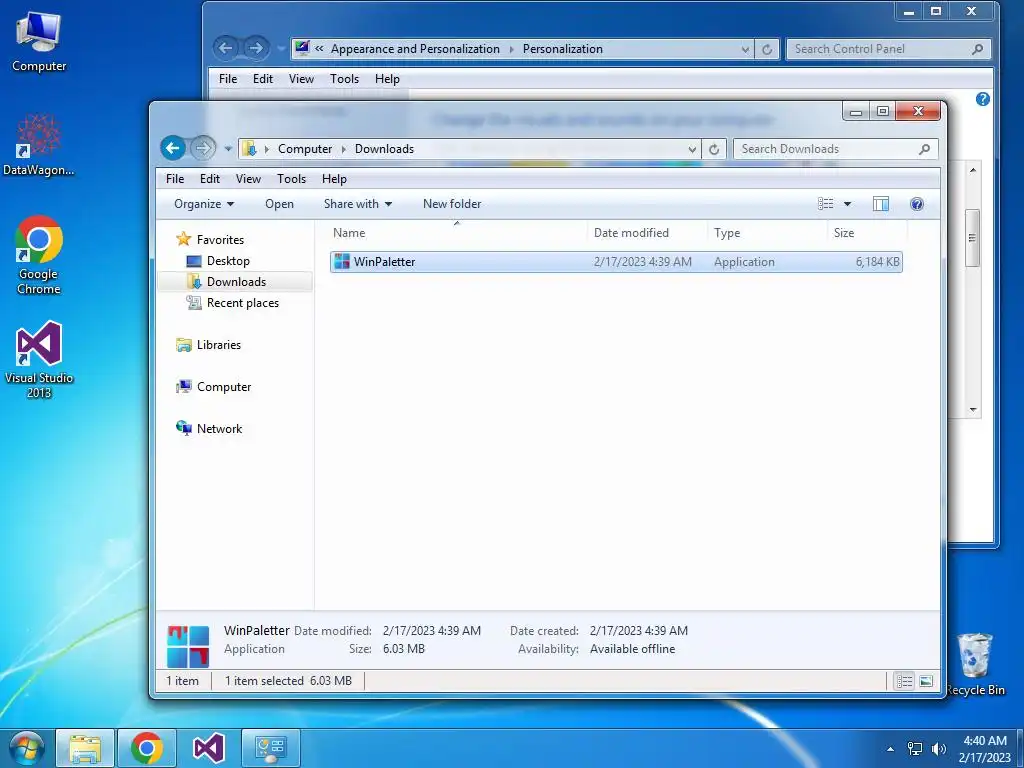Refresh the Personalization window
Viewport: 1024px width, 768px height.
tap(767, 49)
